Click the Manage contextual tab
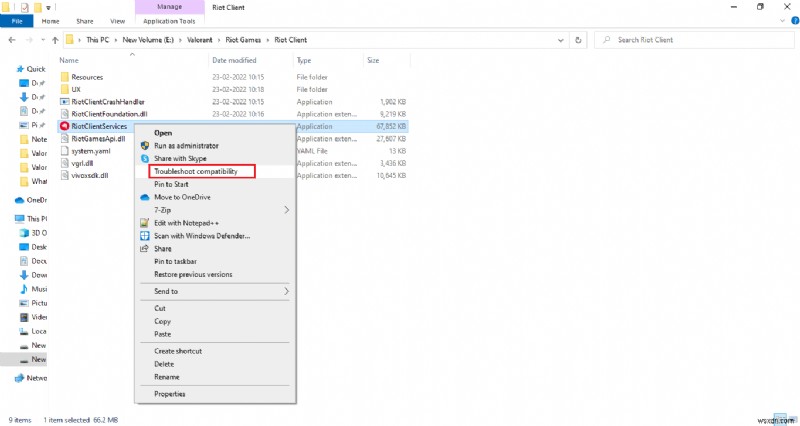The height and width of the screenshot is (426, 800). [x=169, y=7]
